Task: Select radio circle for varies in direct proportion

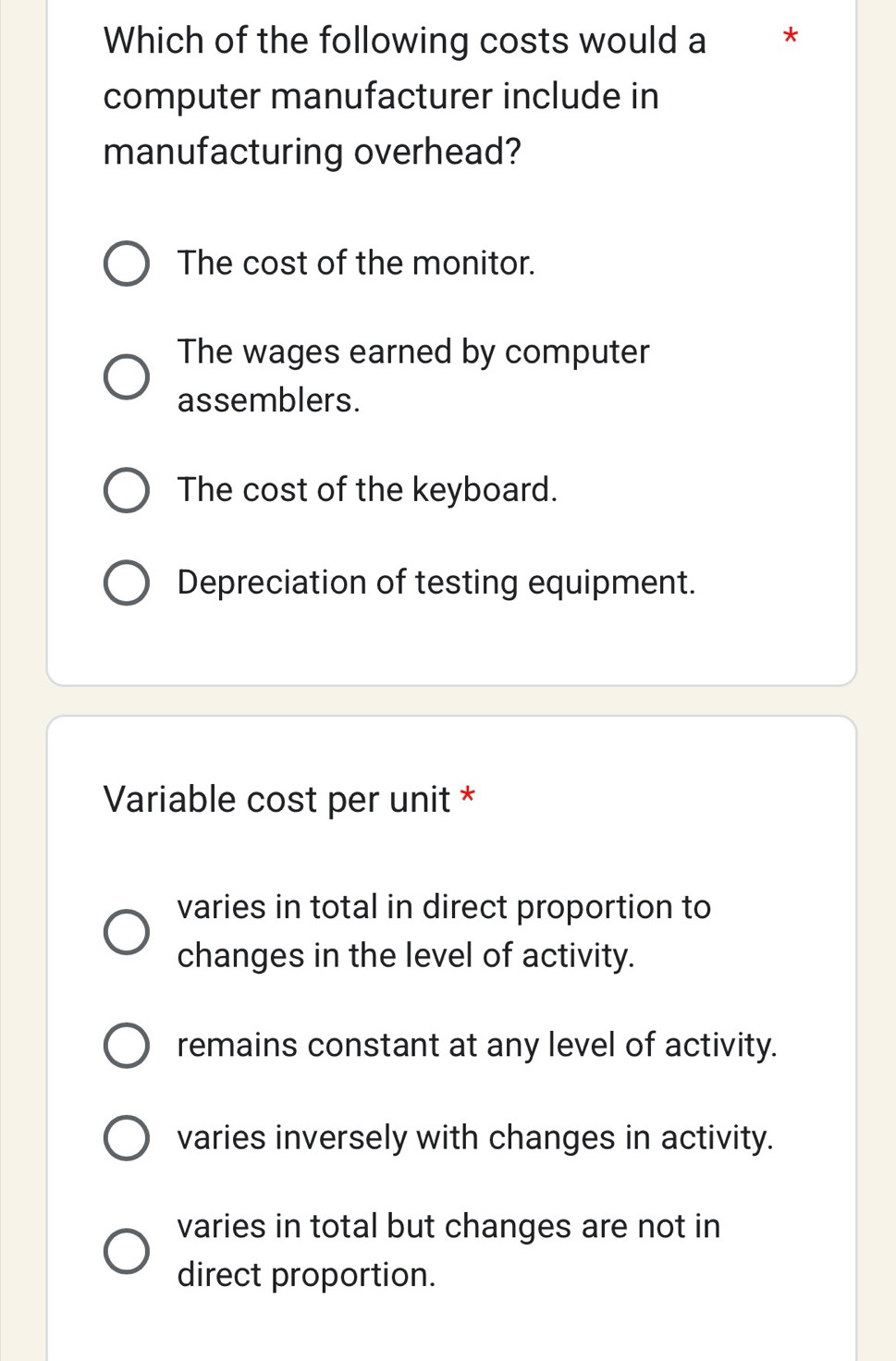Action: tap(126, 931)
